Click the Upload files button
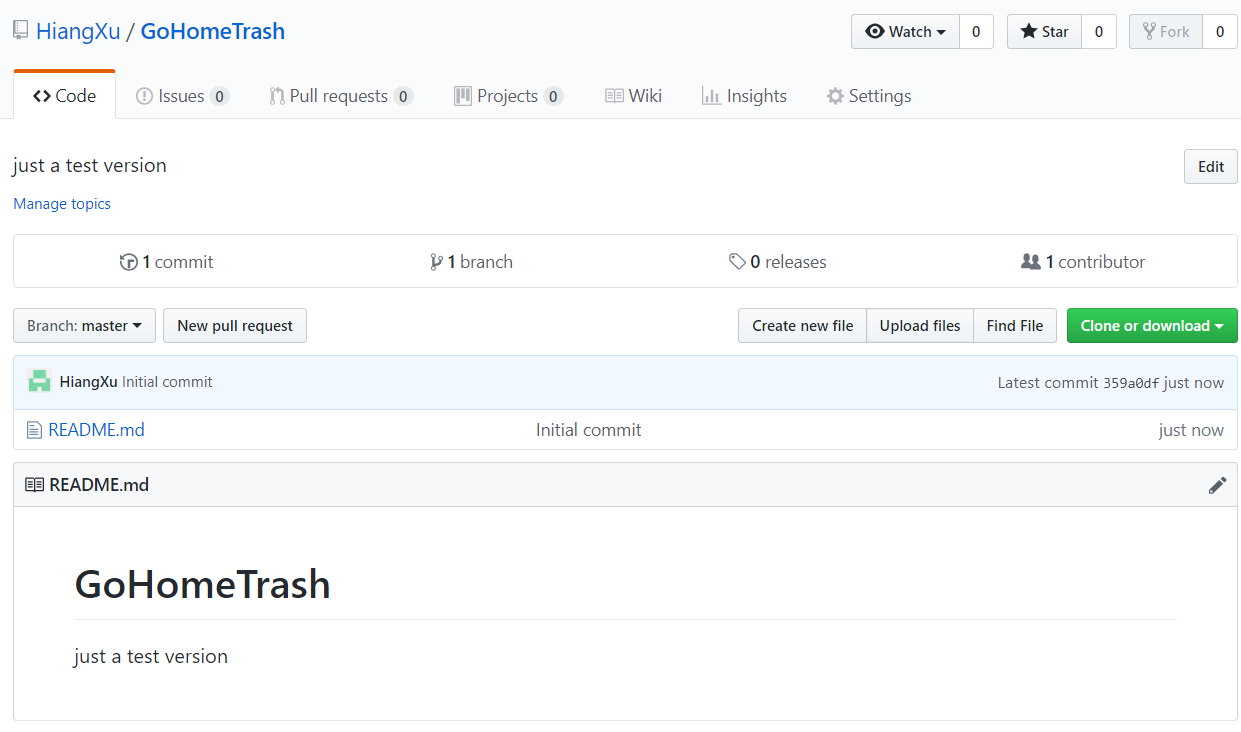Image resolution: width=1241 pixels, height=732 pixels. pos(920,326)
